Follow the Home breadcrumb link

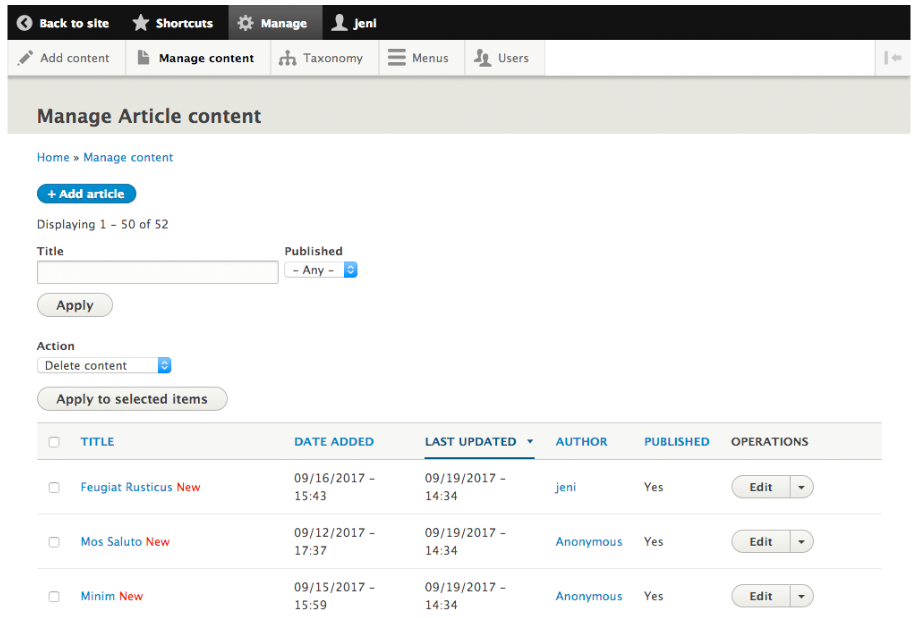click(53, 157)
